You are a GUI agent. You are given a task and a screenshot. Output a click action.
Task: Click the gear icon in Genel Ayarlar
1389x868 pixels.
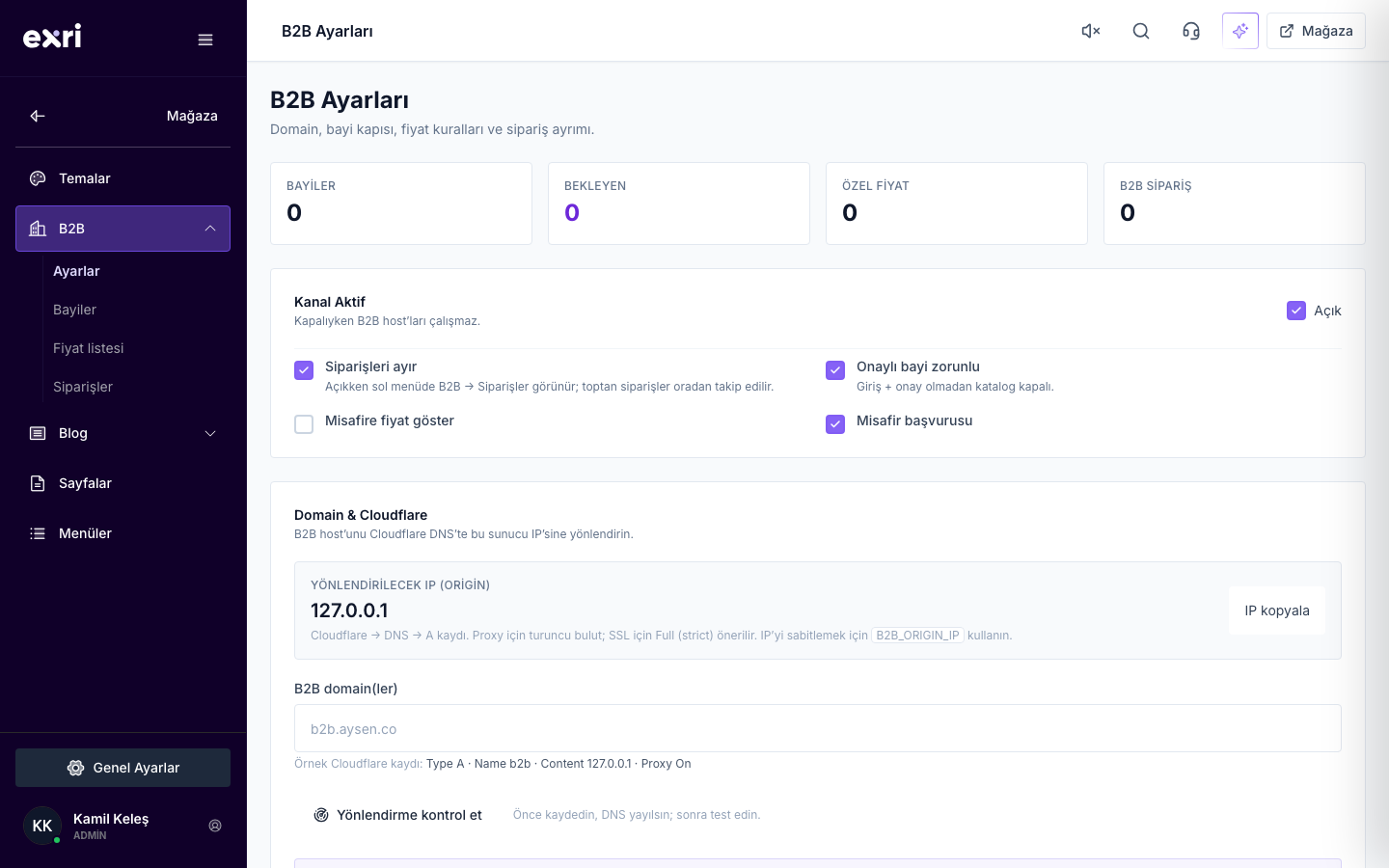click(75, 768)
